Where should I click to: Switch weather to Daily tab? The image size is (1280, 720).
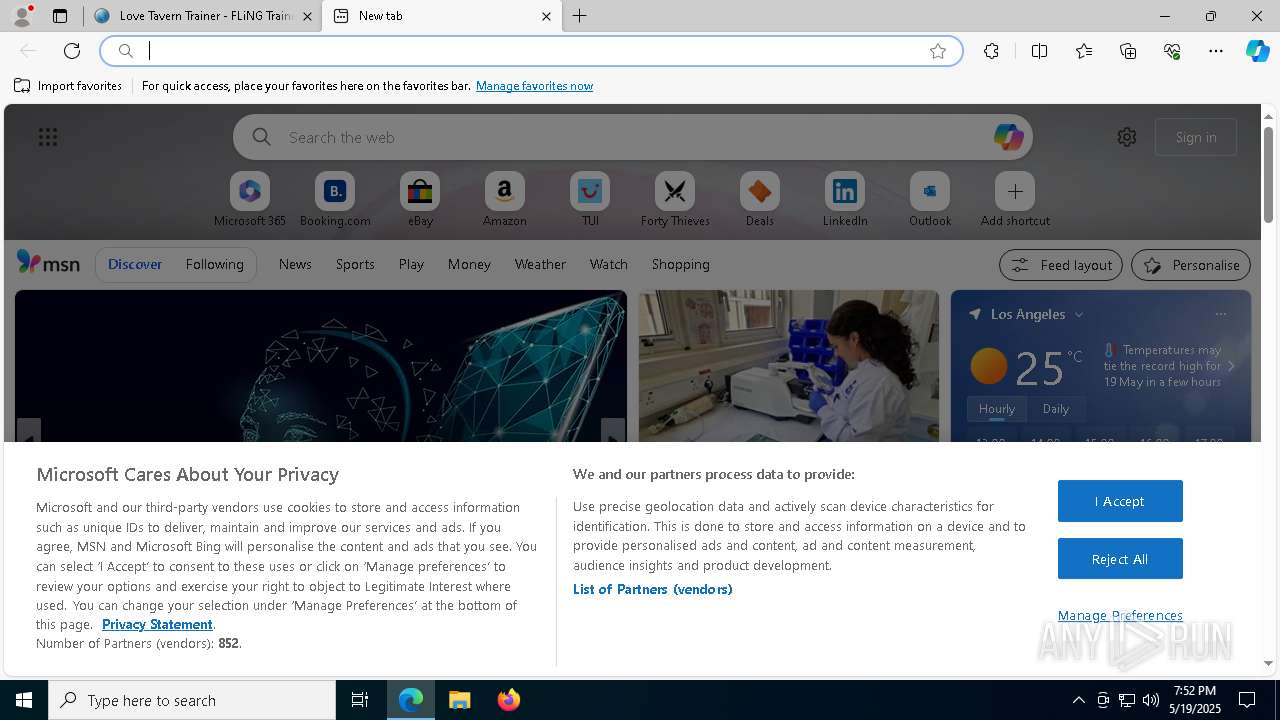pyautogui.click(x=1055, y=408)
